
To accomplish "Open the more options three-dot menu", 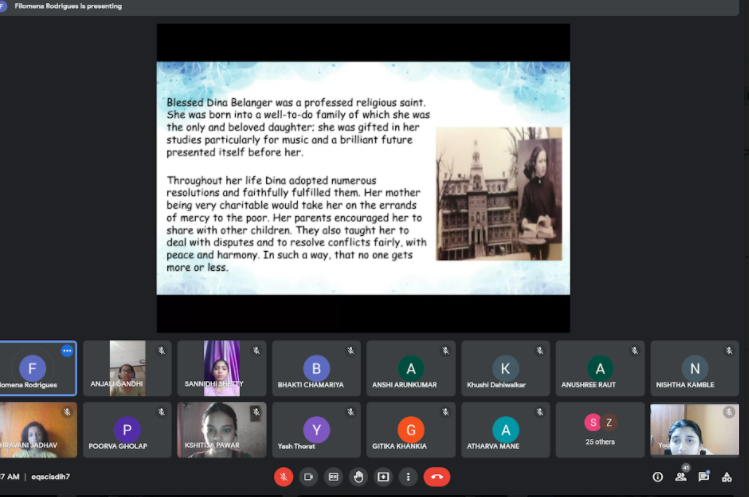I will tap(408, 477).
